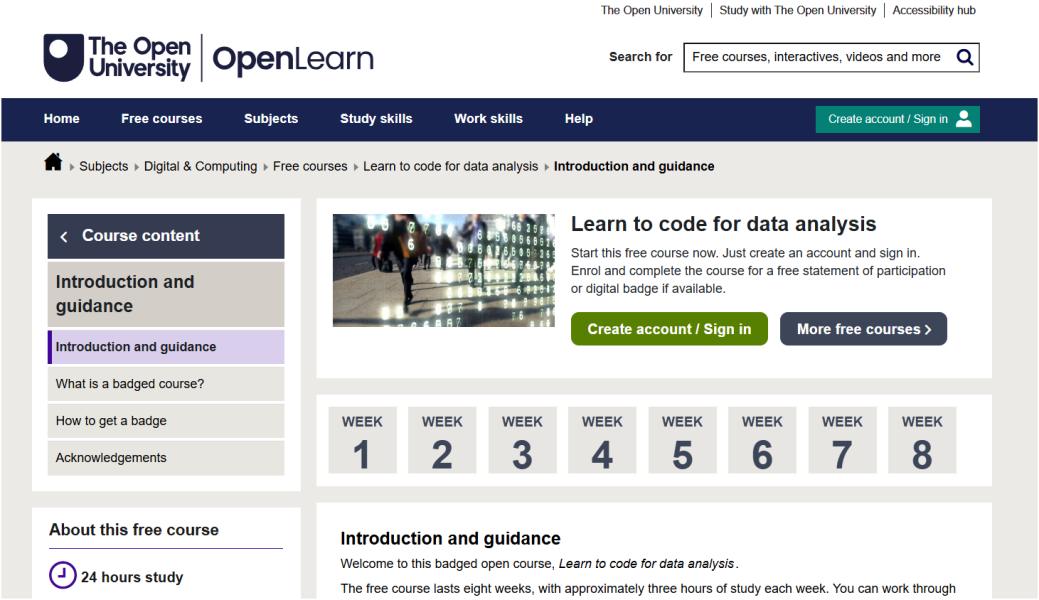The image size is (1039, 600).
Task: Click the green Create account / Sign in button
Action: click(x=669, y=329)
